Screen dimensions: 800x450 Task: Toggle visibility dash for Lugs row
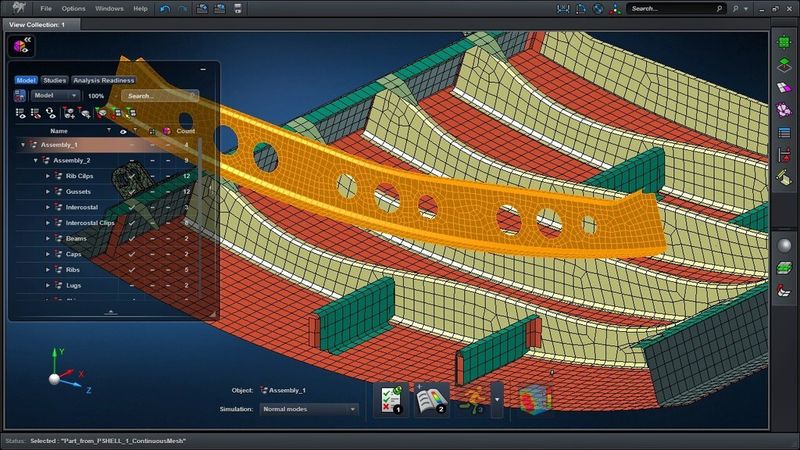coord(132,286)
